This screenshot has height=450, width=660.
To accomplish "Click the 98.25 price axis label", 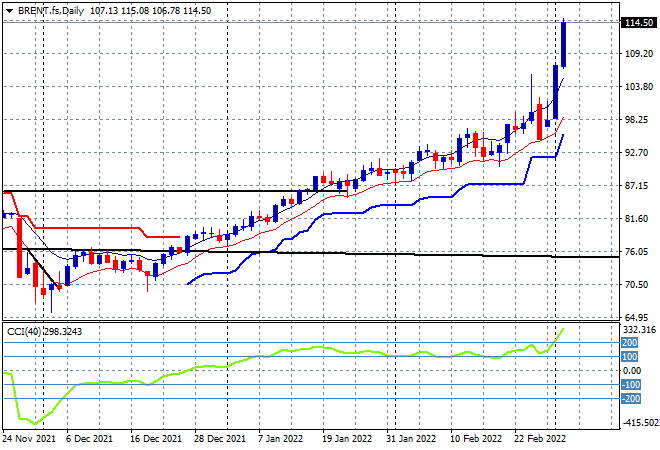I will click(x=636, y=120).
